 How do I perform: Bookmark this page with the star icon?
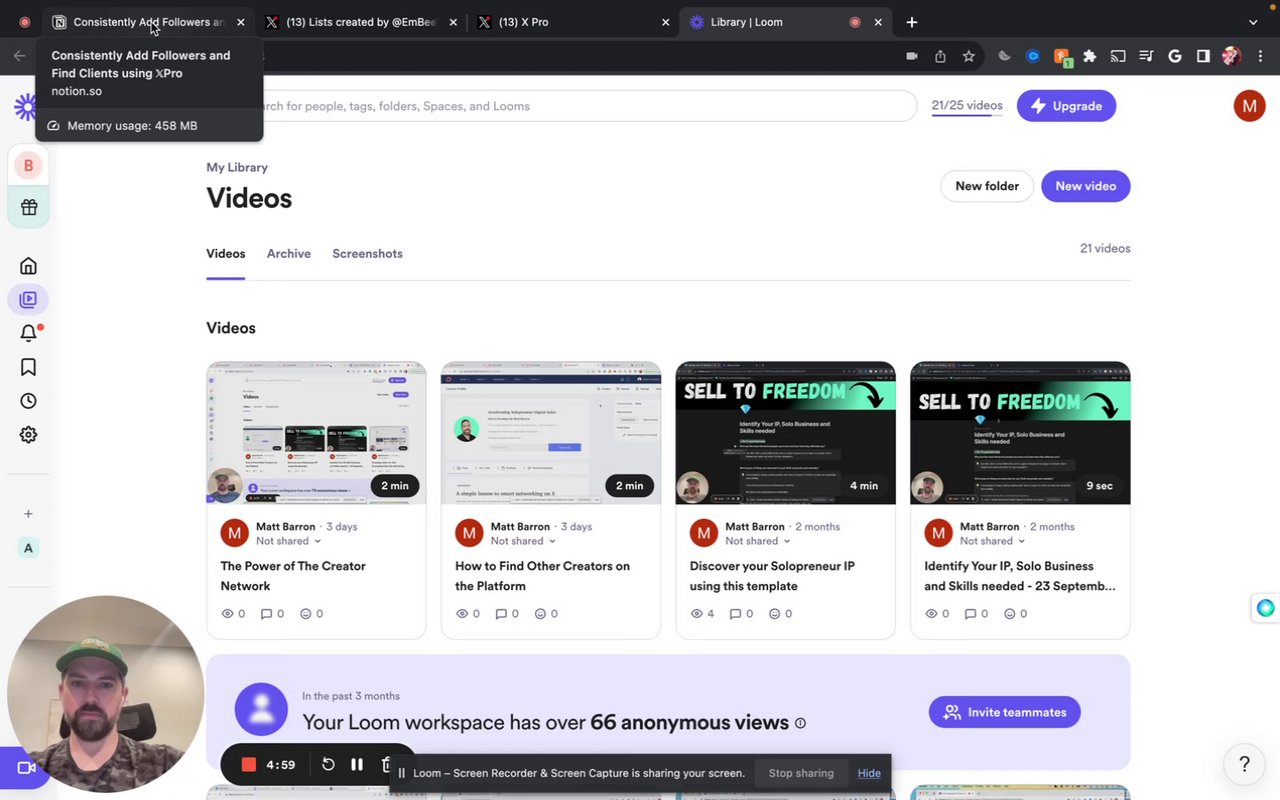[x=968, y=56]
